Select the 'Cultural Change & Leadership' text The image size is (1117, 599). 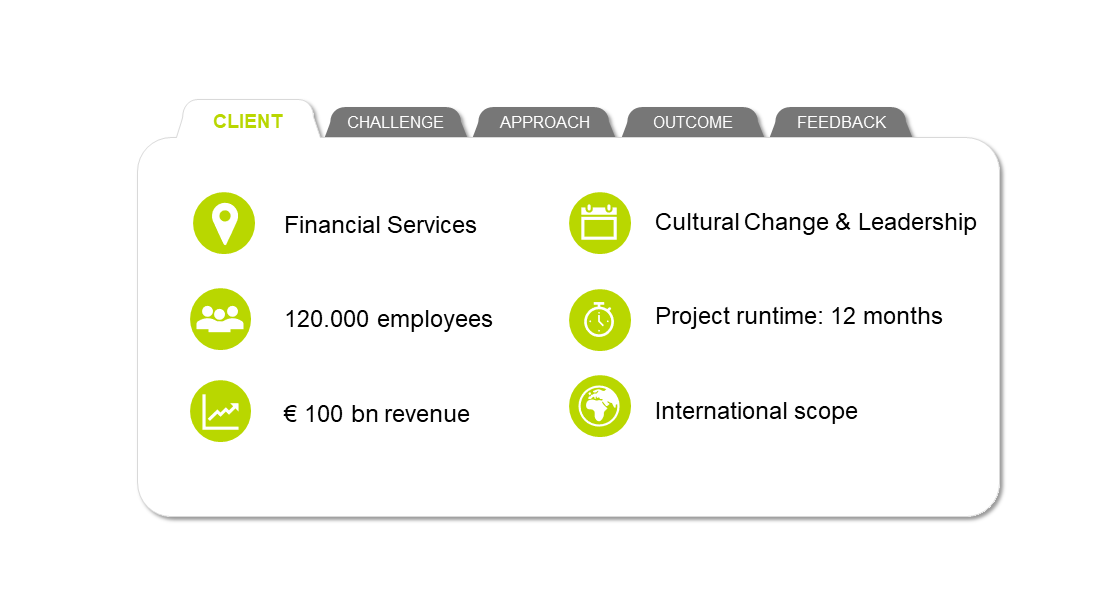point(815,222)
